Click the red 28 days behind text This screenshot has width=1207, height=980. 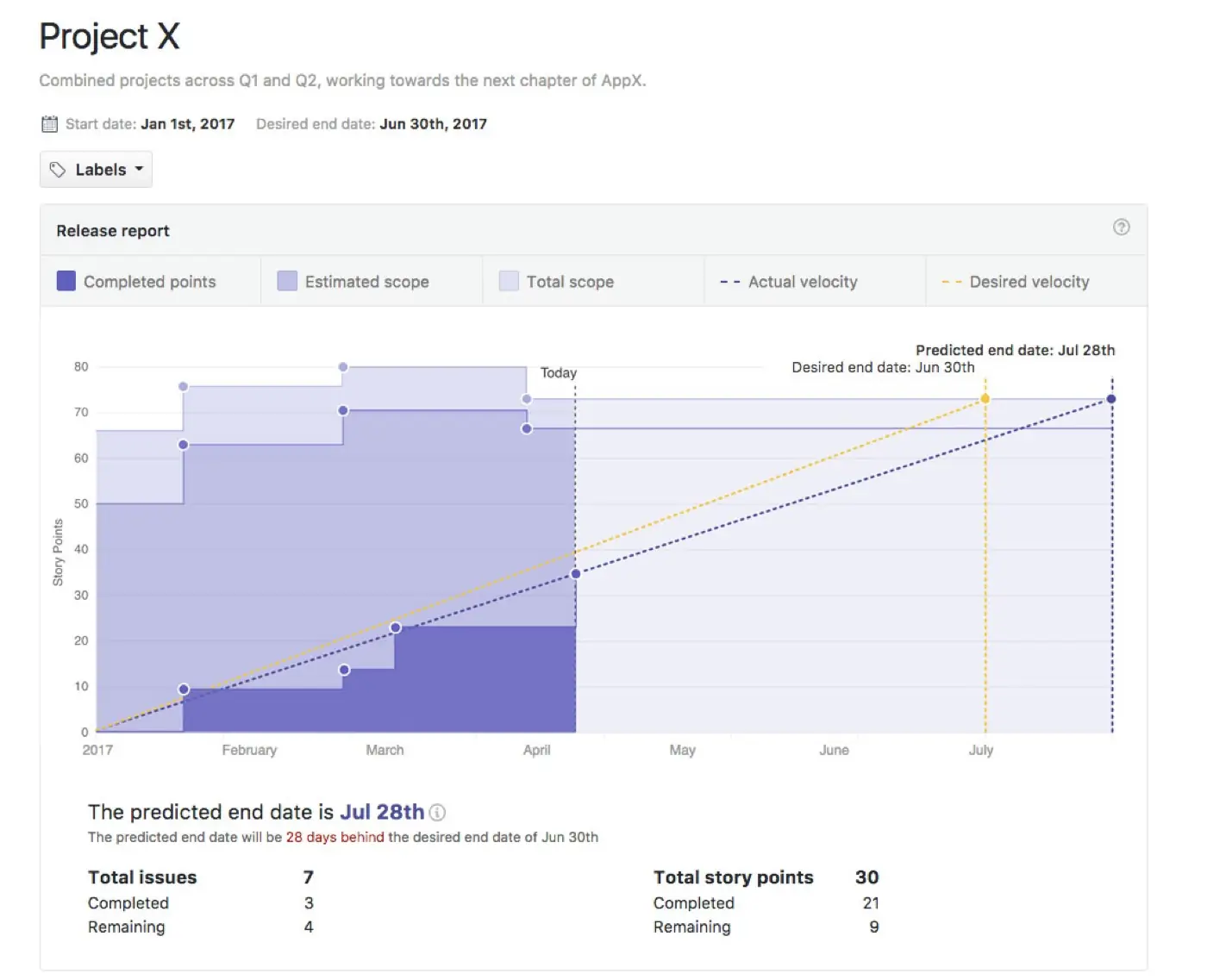click(x=335, y=838)
